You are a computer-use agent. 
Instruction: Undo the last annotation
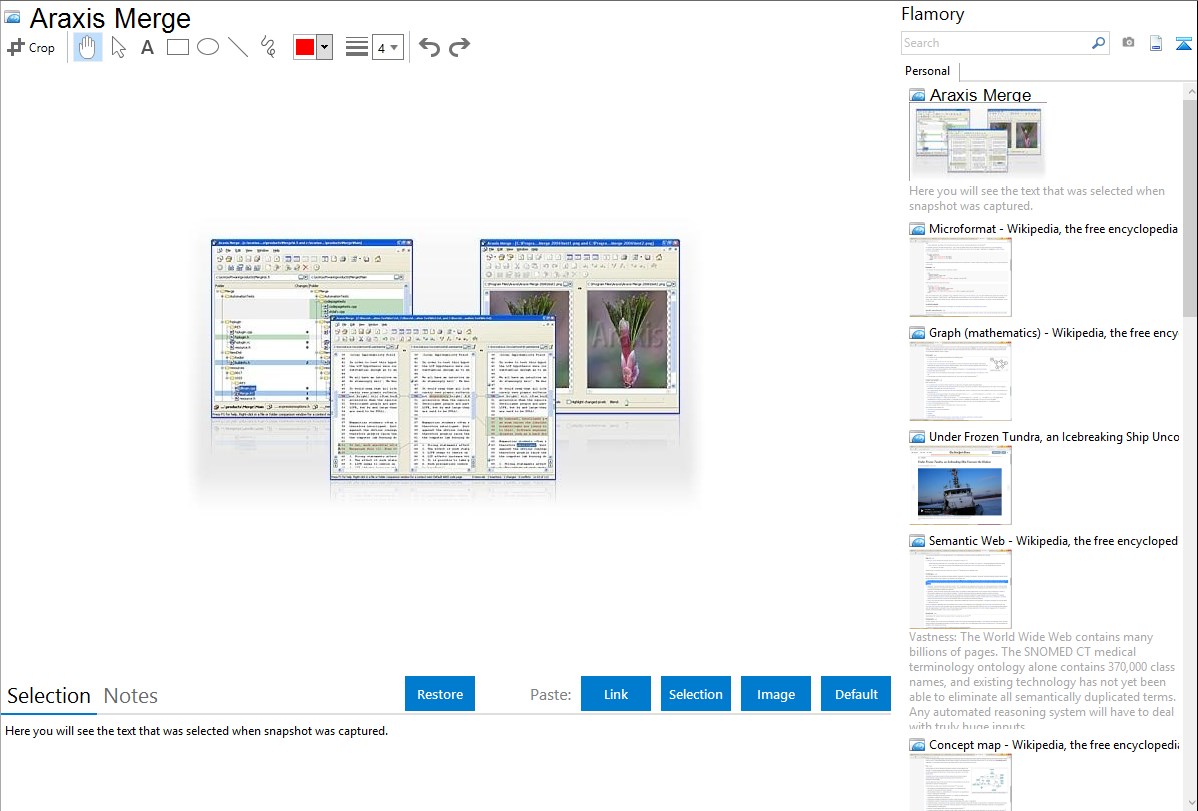coord(429,47)
